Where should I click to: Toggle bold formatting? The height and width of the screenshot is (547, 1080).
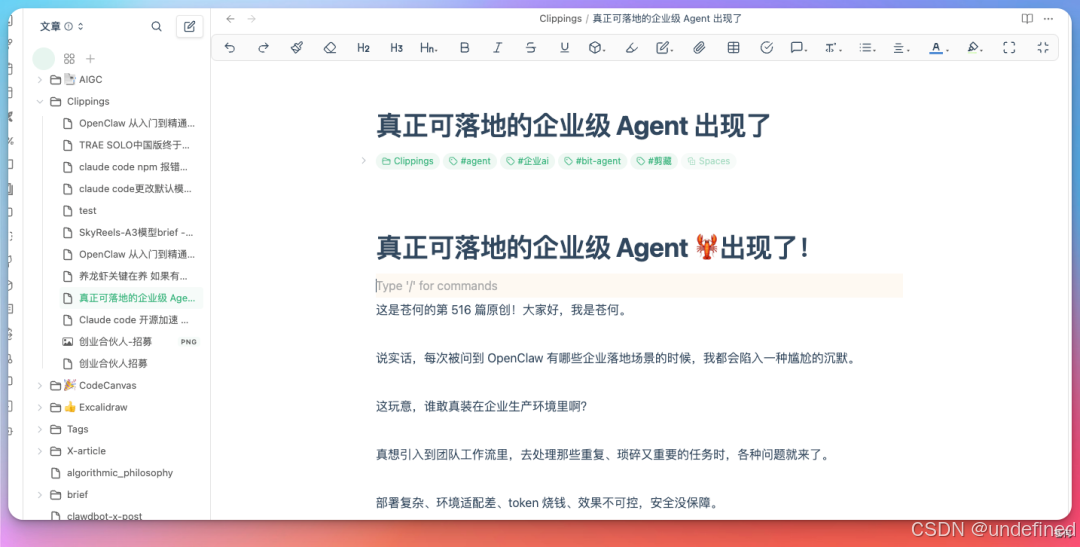pos(464,48)
